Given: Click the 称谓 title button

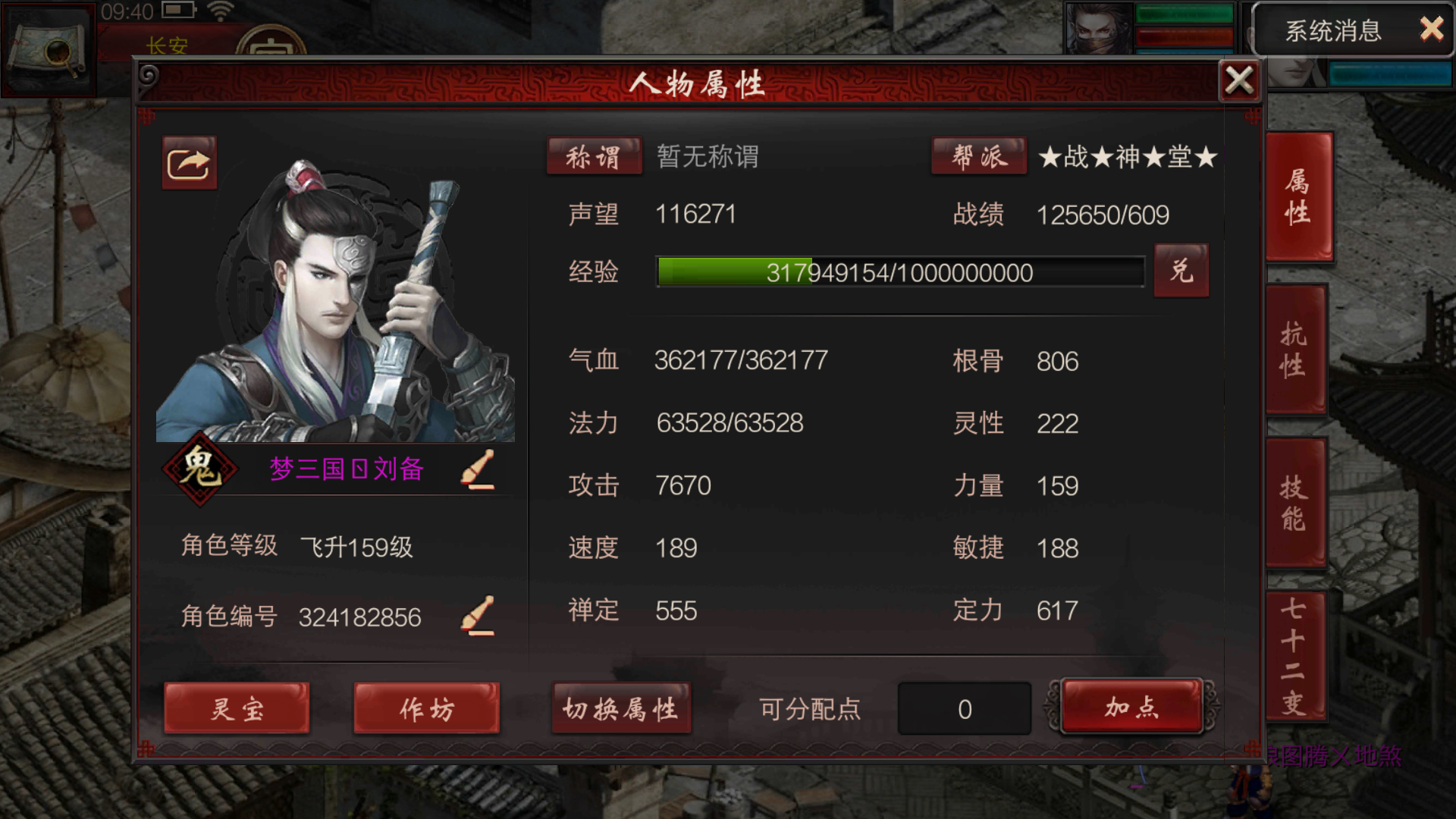Looking at the screenshot, I should click(x=594, y=156).
